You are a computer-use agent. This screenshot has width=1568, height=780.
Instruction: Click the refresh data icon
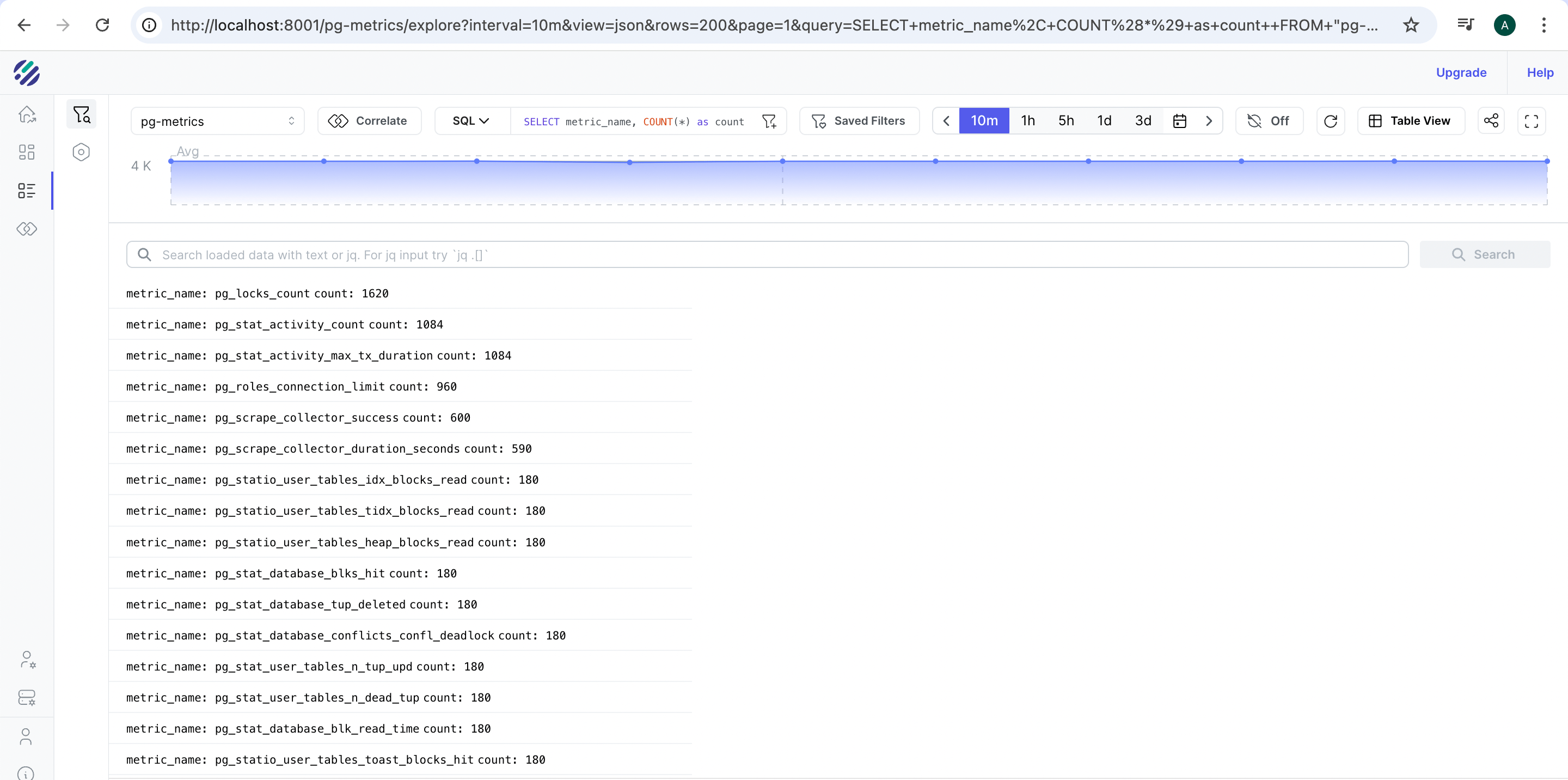pyautogui.click(x=1330, y=120)
